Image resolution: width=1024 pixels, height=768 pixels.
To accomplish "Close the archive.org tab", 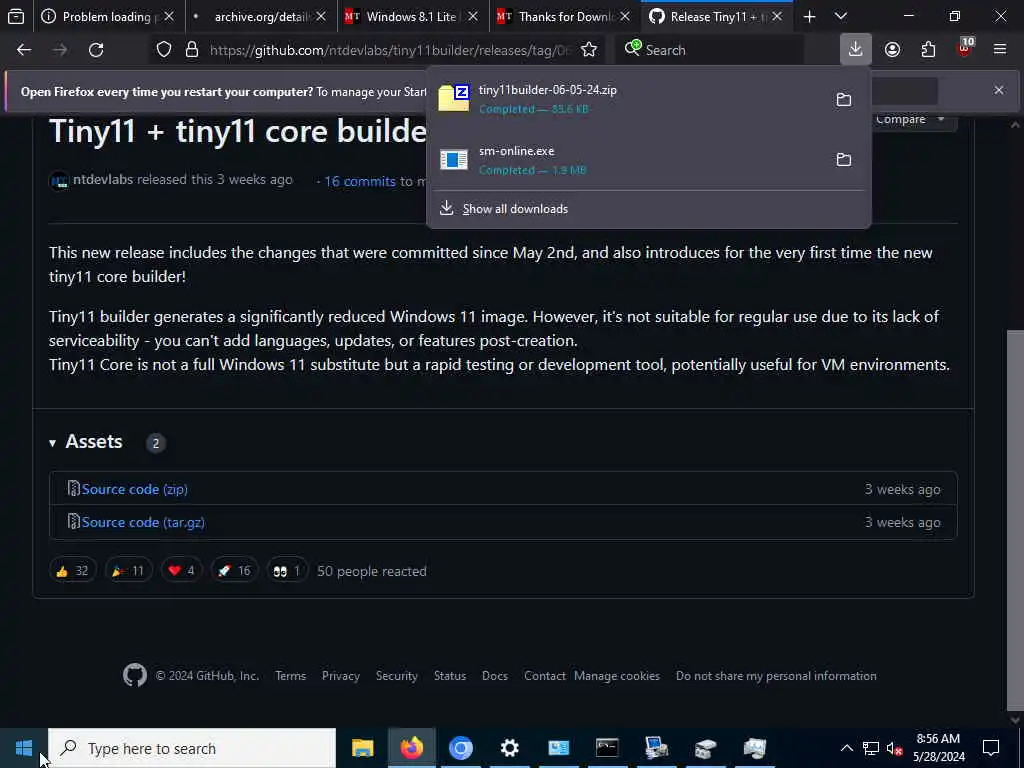I will [321, 16].
